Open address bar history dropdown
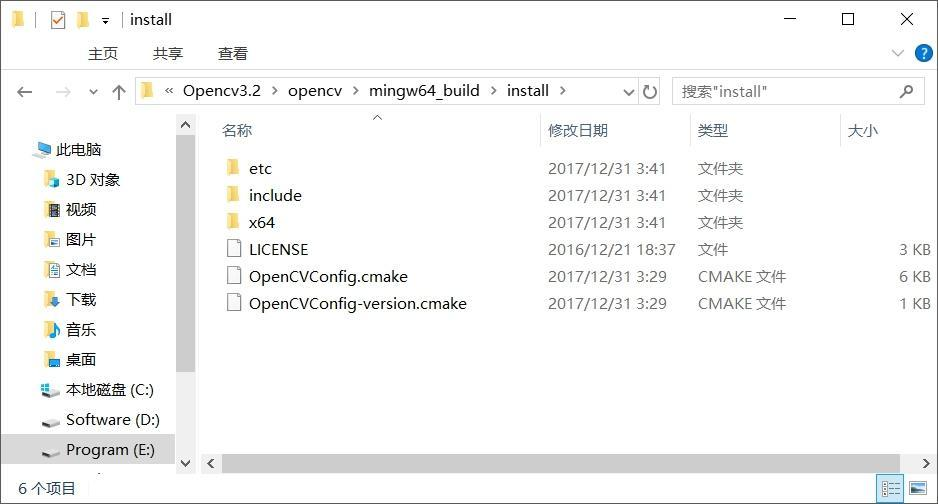Screen dimensions: 938x504 click(x=629, y=91)
